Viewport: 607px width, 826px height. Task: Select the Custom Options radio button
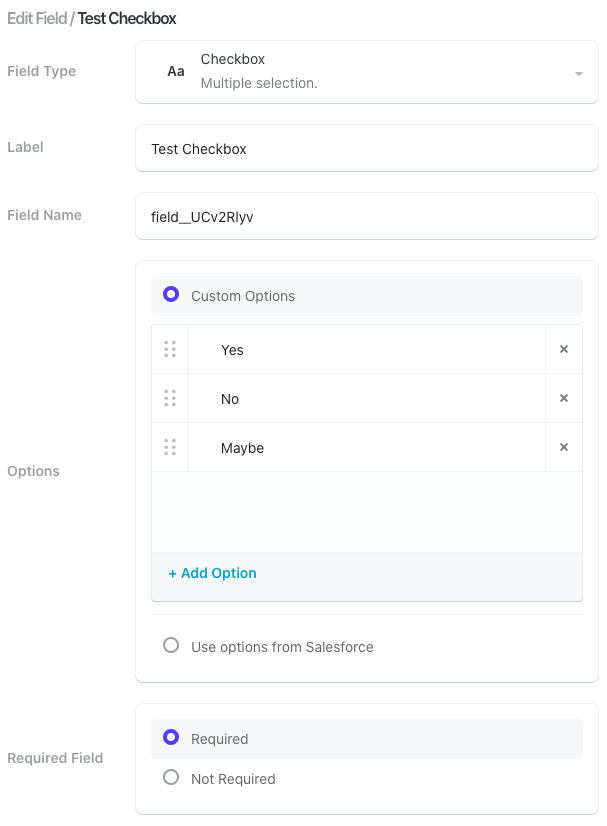click(x=171, y=295)
